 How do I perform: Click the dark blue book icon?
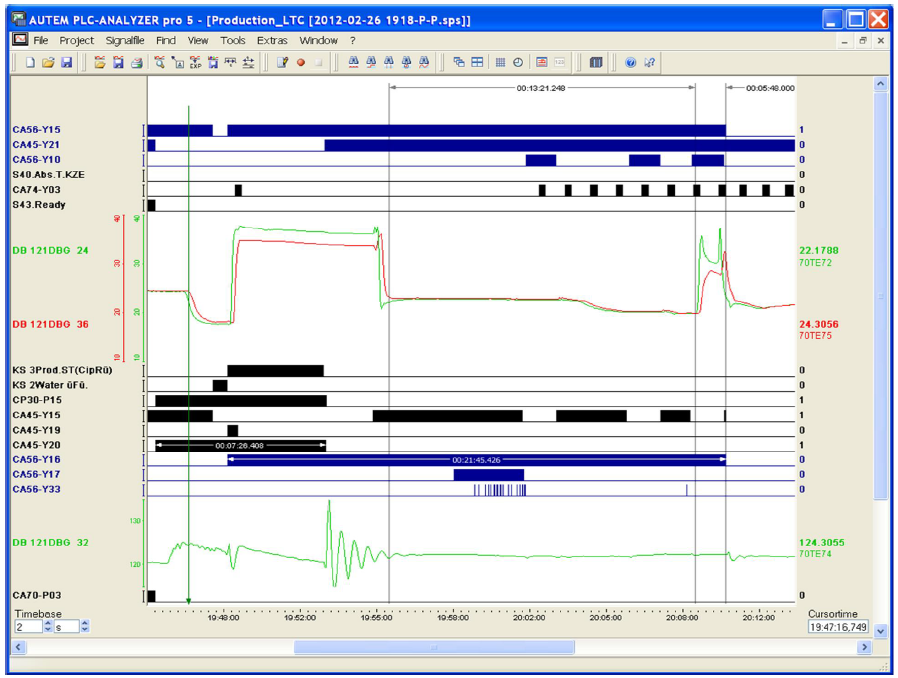pos(596,62)
